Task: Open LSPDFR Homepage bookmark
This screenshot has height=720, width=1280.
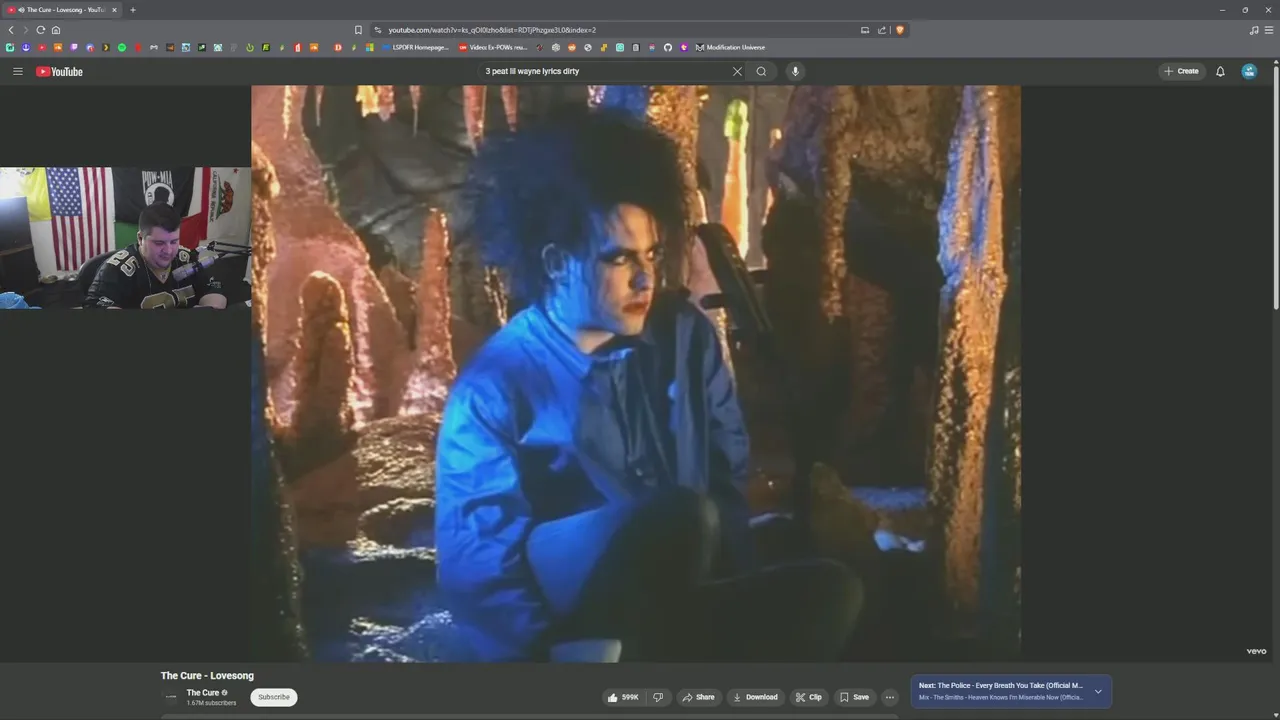Action: coord(415,47)
